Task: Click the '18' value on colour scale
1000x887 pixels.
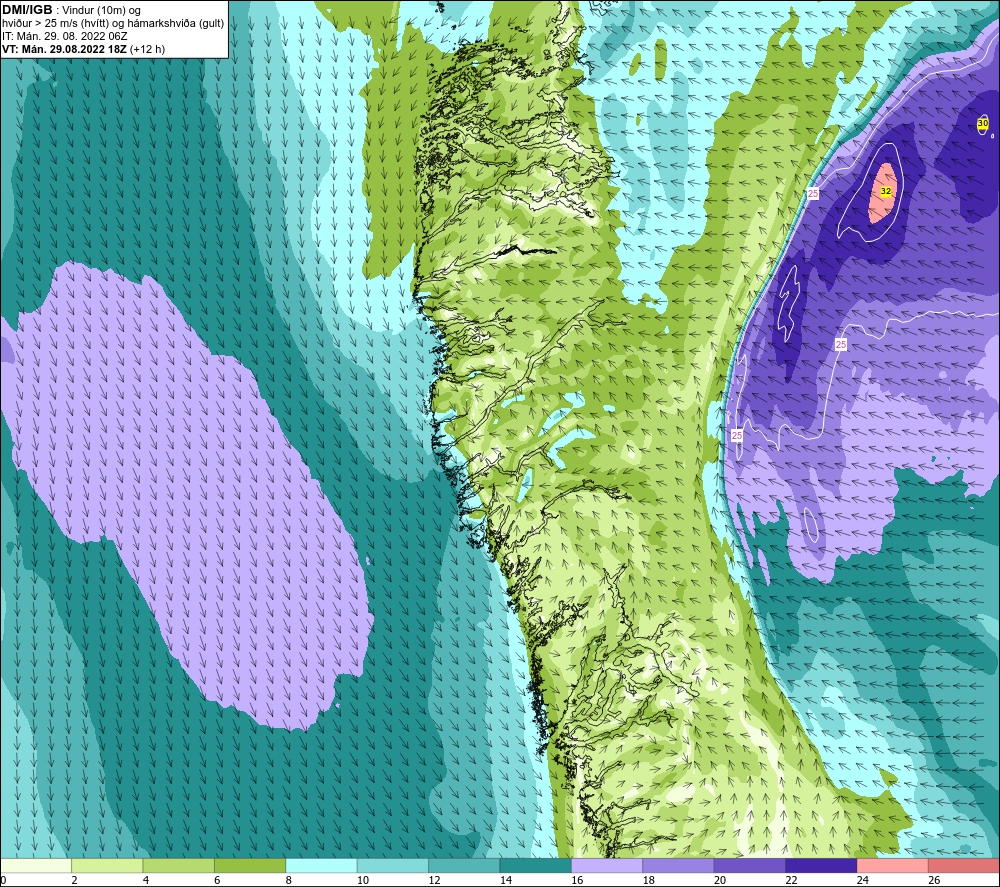Action: tap(649, 880)
